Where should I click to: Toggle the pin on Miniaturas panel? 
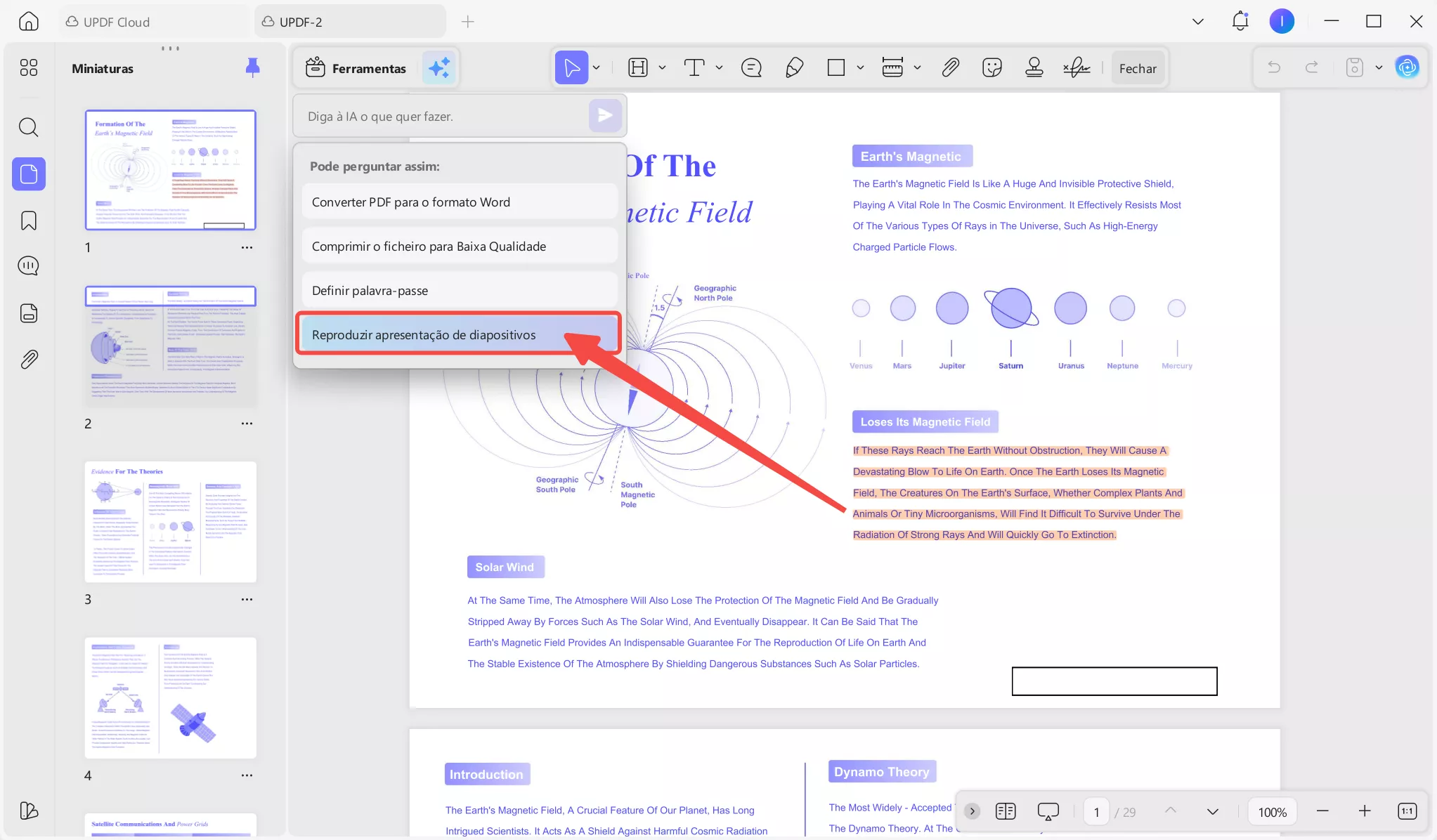[252, 67]
